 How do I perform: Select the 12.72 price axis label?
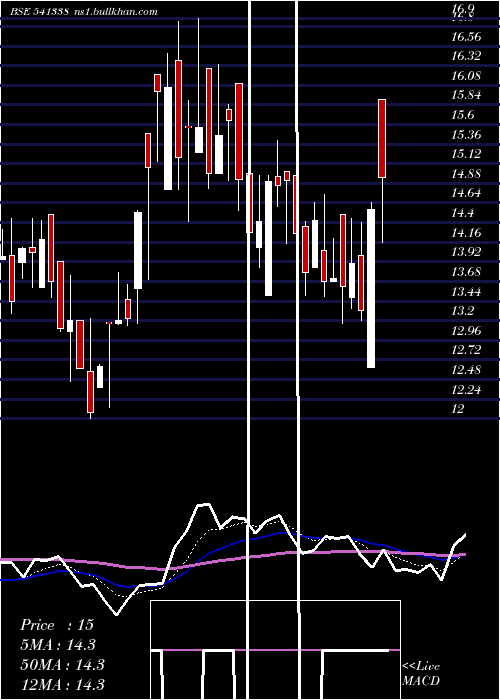coord(466,350)
